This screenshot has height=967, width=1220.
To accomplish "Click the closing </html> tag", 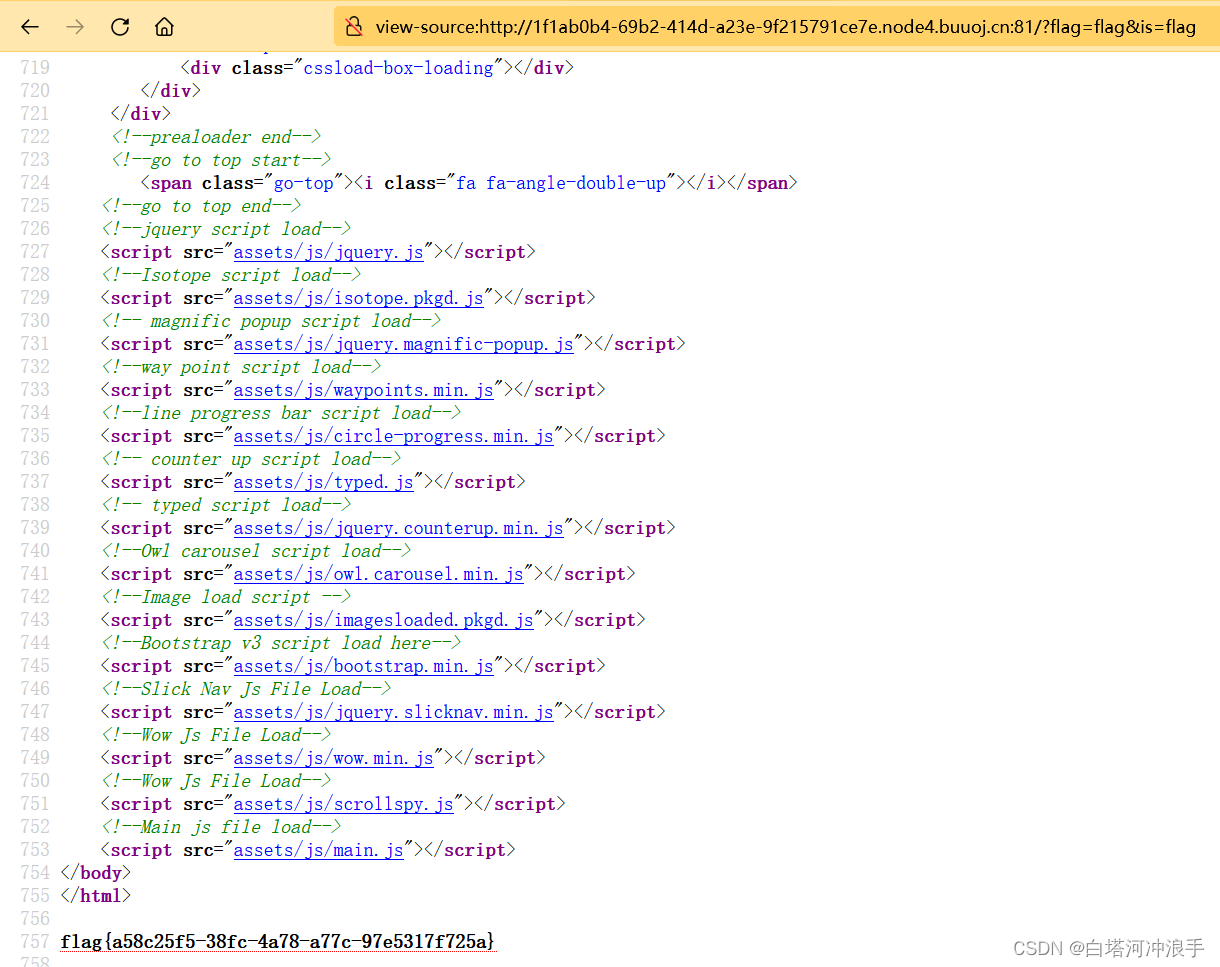I will (x=95, y=896).
